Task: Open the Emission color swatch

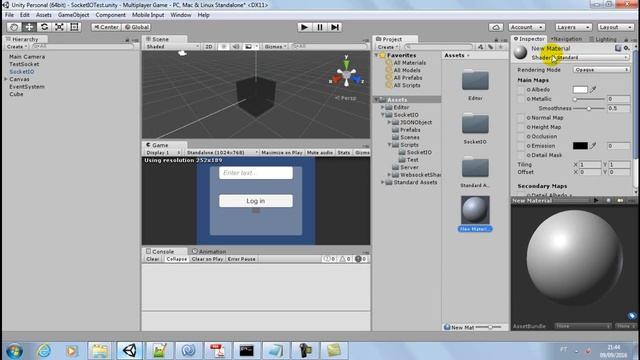Action: [x=580, y=146]
